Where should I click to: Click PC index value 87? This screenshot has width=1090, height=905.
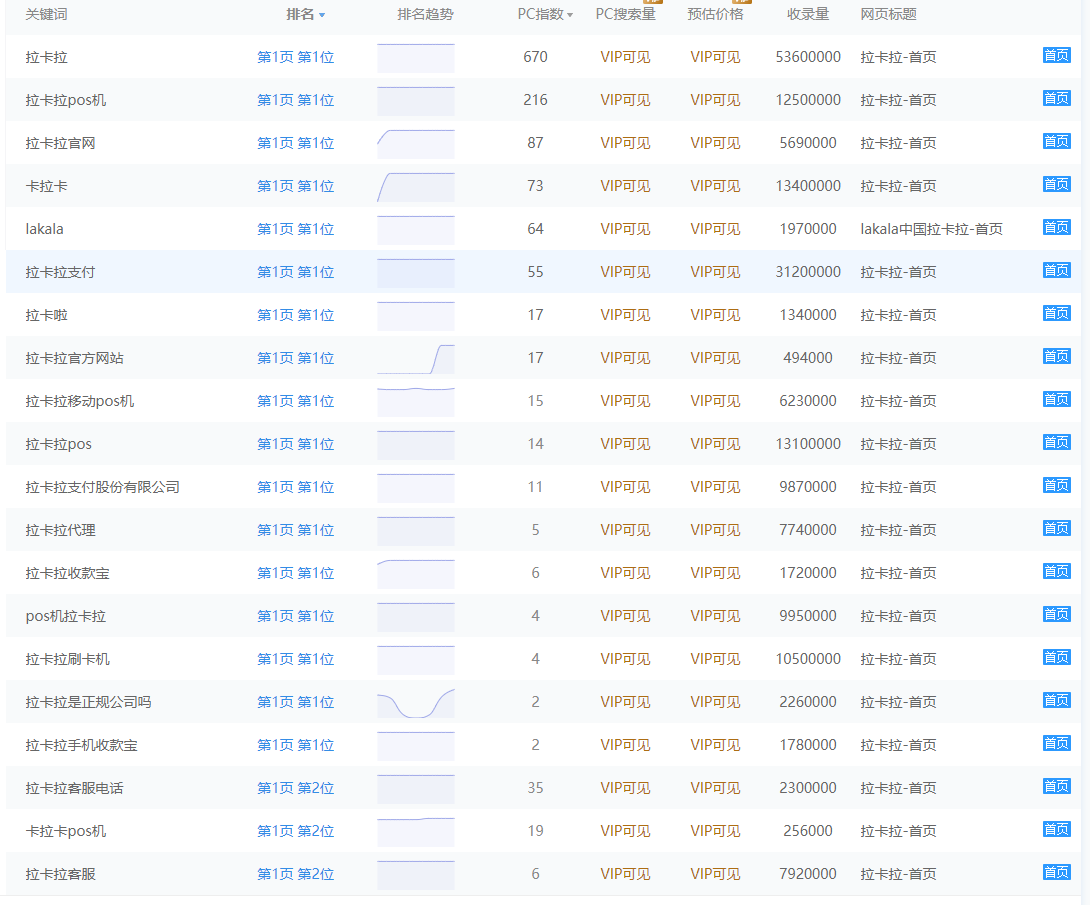tap(535, 143)
